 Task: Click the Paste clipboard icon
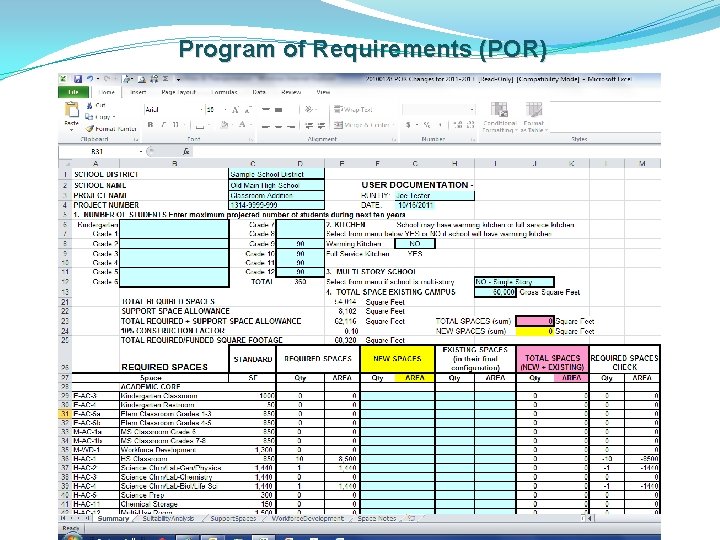click(72, 110)
